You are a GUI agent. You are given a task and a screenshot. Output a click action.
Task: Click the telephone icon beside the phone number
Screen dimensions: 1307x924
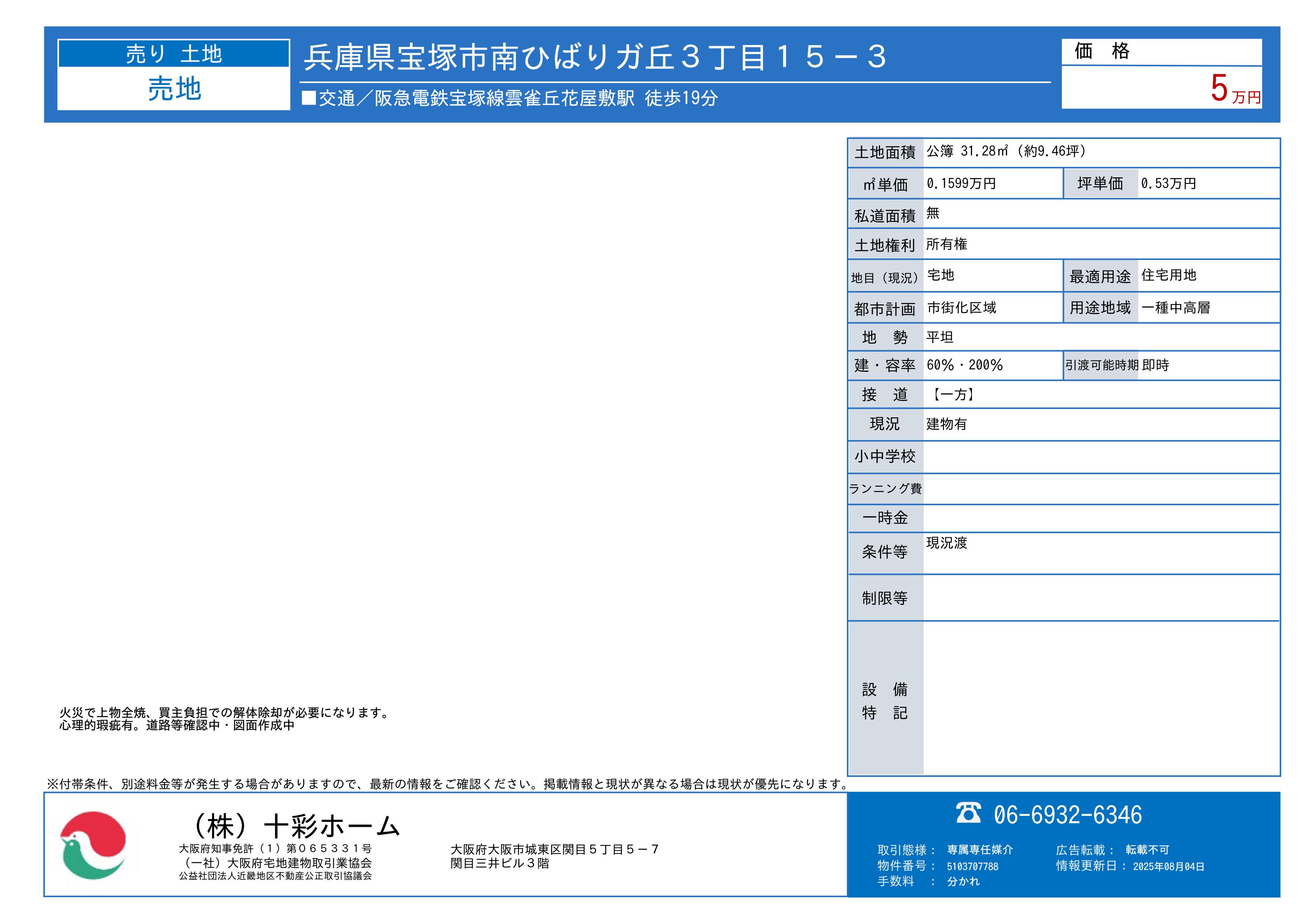pos(968,813)
